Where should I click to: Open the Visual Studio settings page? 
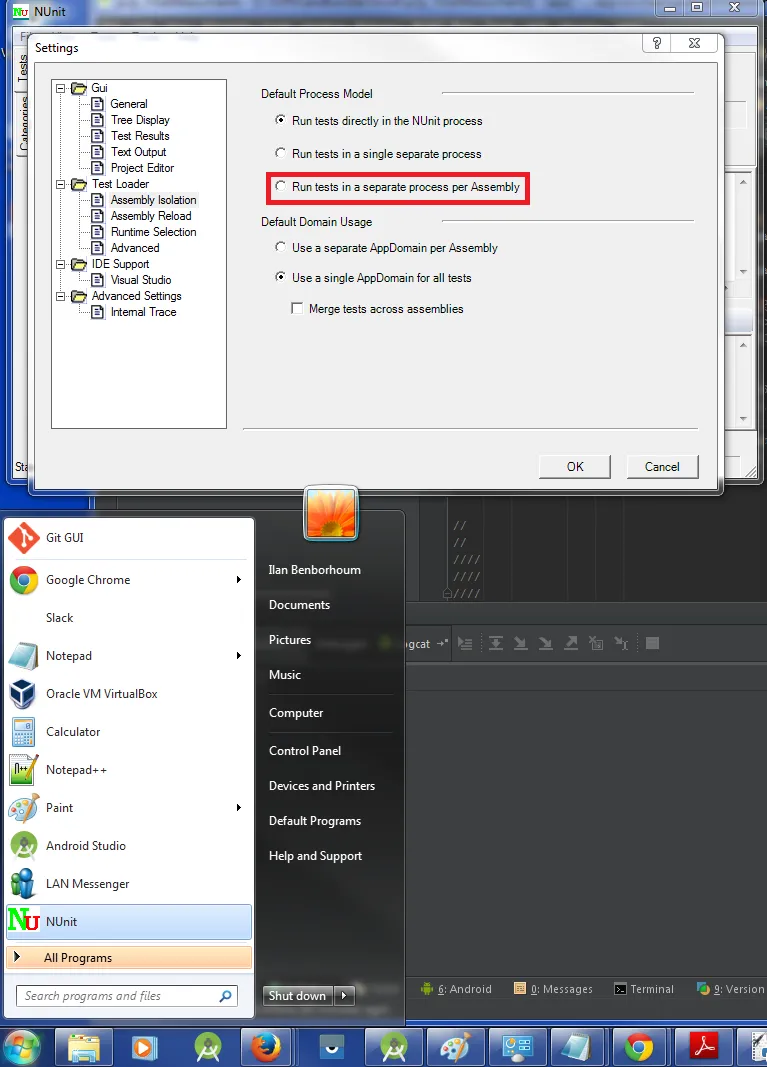141,280
